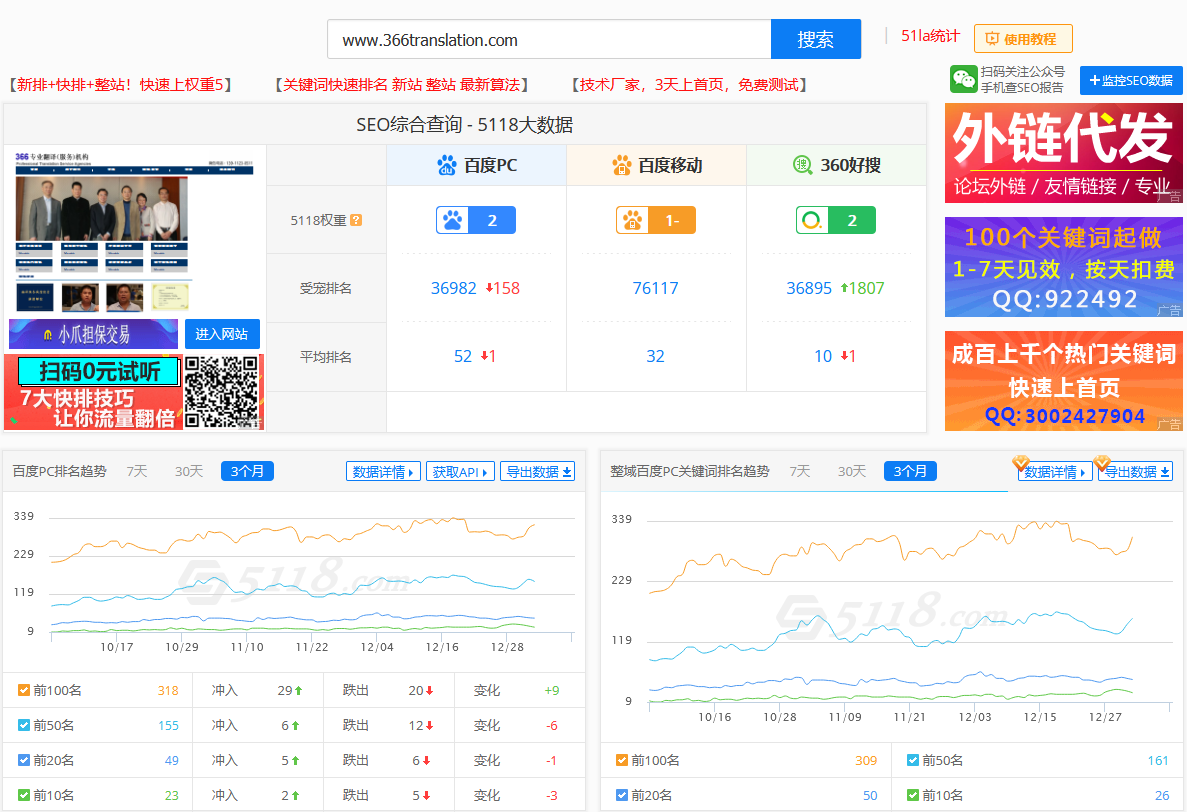The height and width of the screenshot is (812, 1187).
Task: Open 数据详情 in whole-domain trend panel
Action: [x=1055, y=471]
